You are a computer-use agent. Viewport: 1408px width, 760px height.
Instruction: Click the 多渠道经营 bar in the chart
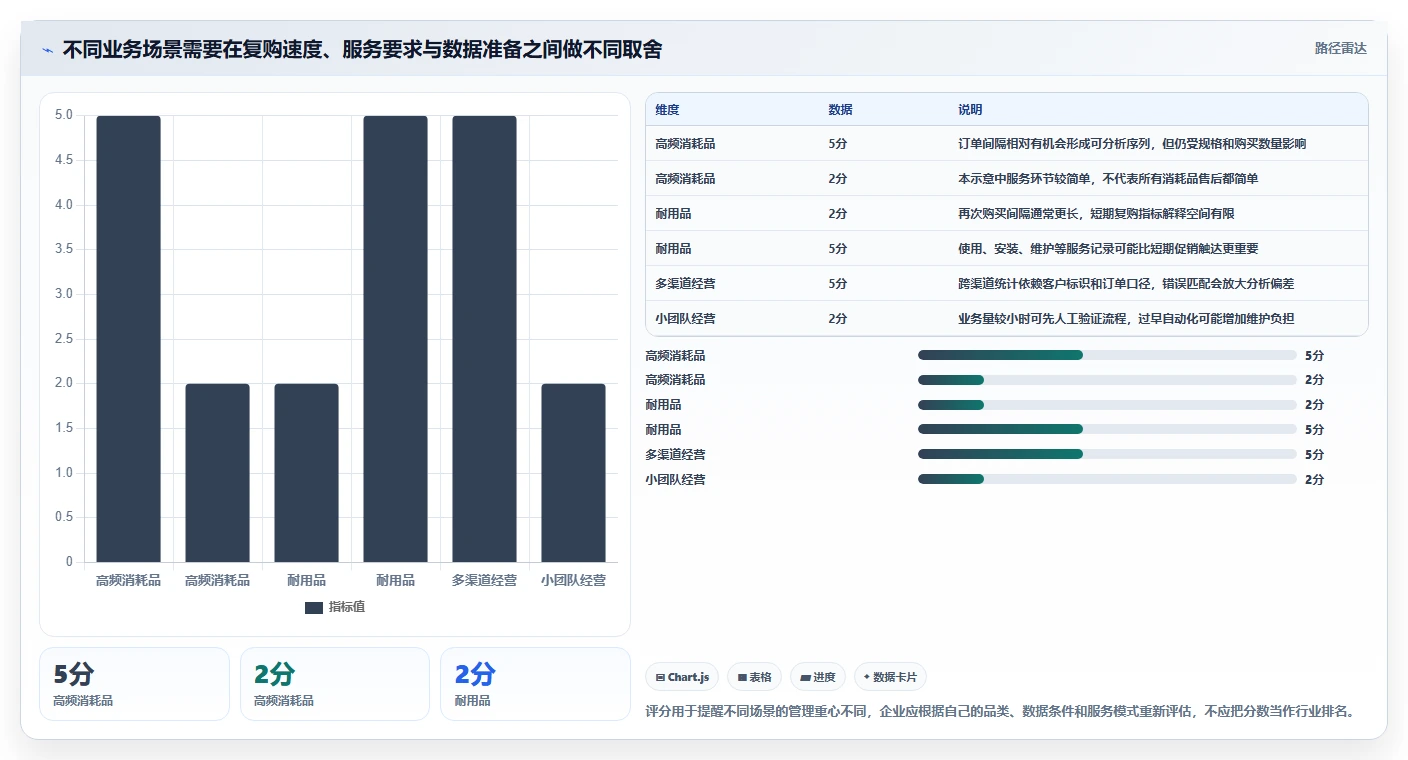[484, 339]
